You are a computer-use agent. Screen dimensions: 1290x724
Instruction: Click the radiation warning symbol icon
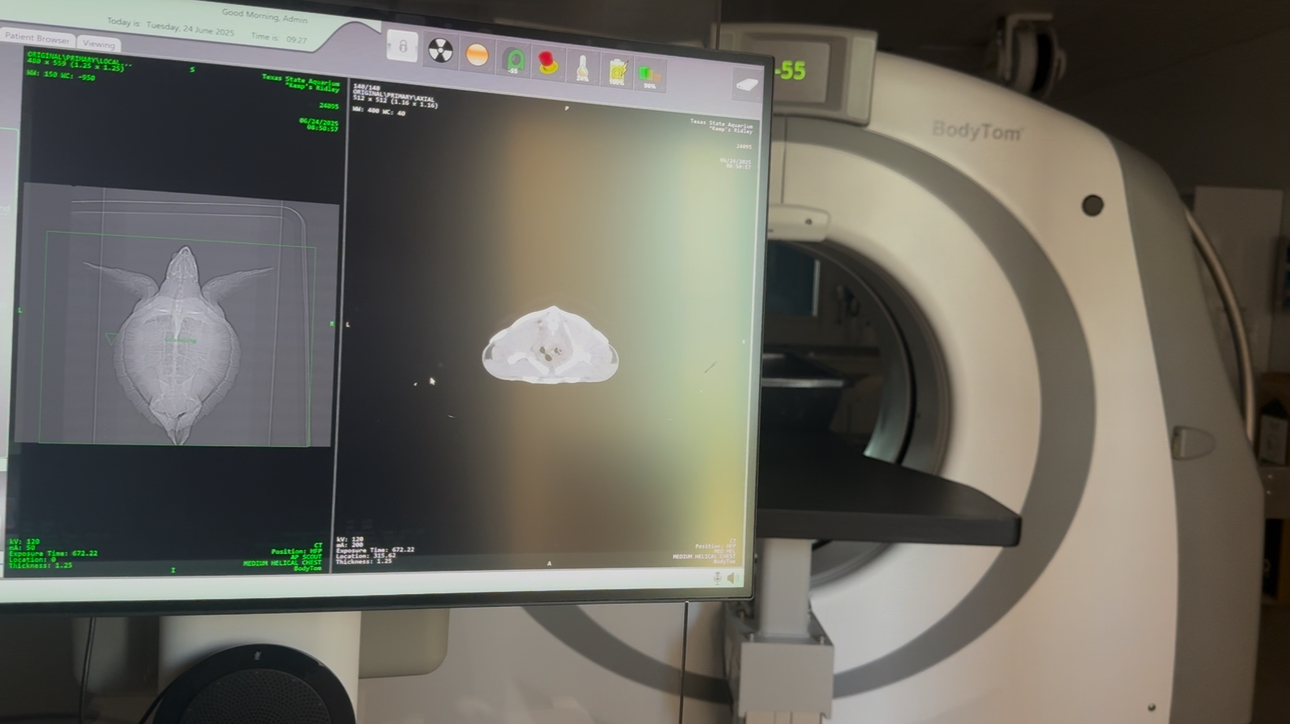tap(440, 50)
